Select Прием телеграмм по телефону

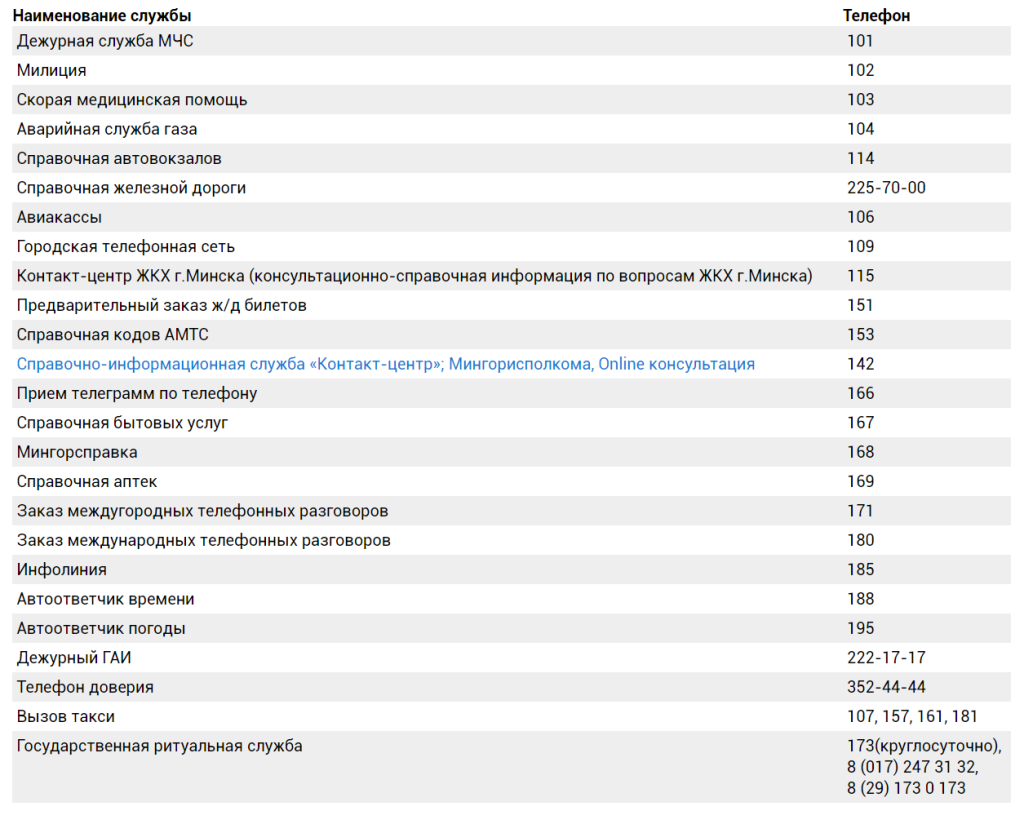tap(137, 393)
